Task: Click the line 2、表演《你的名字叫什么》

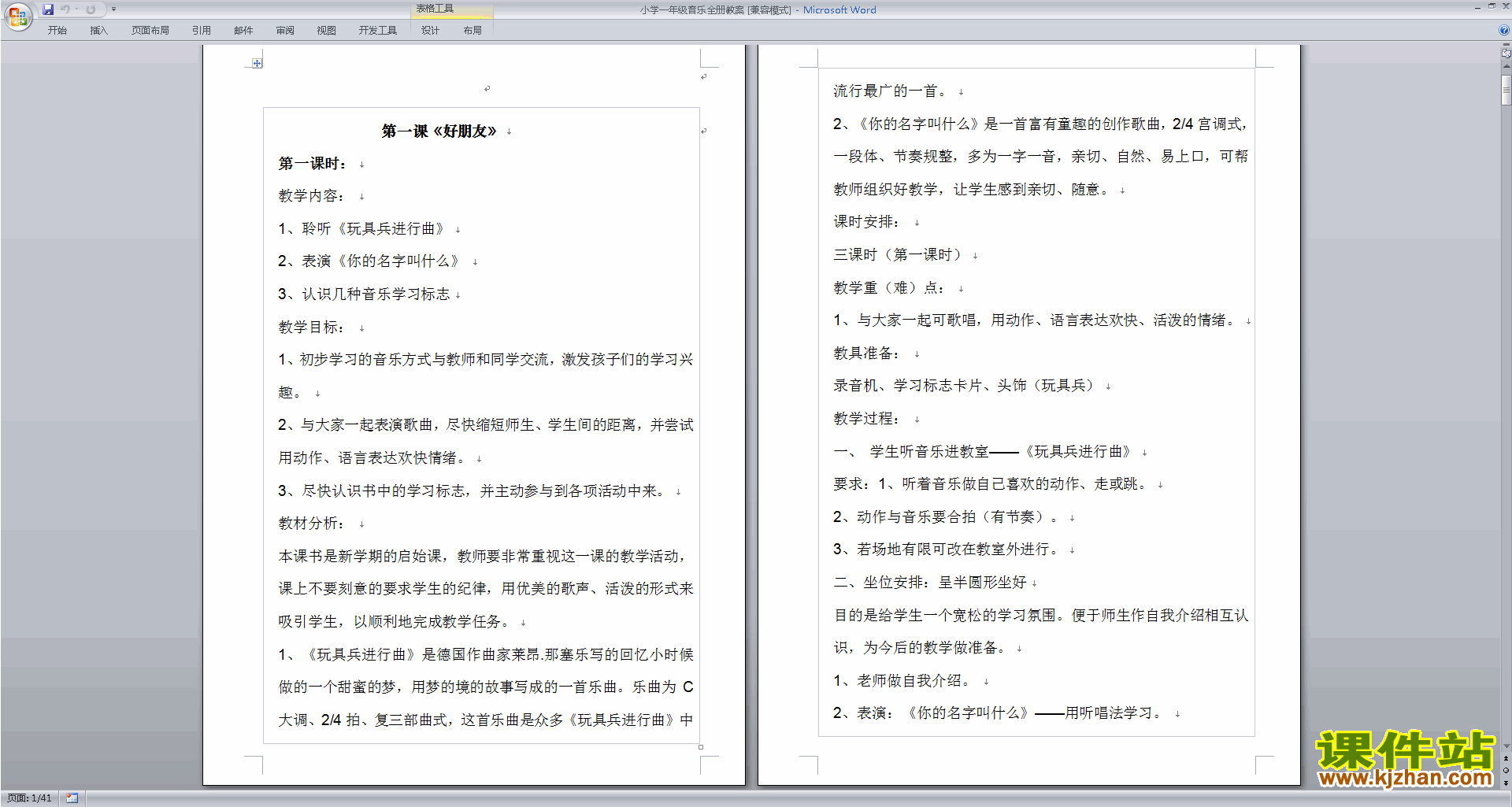Action: (x=370, y=261)
